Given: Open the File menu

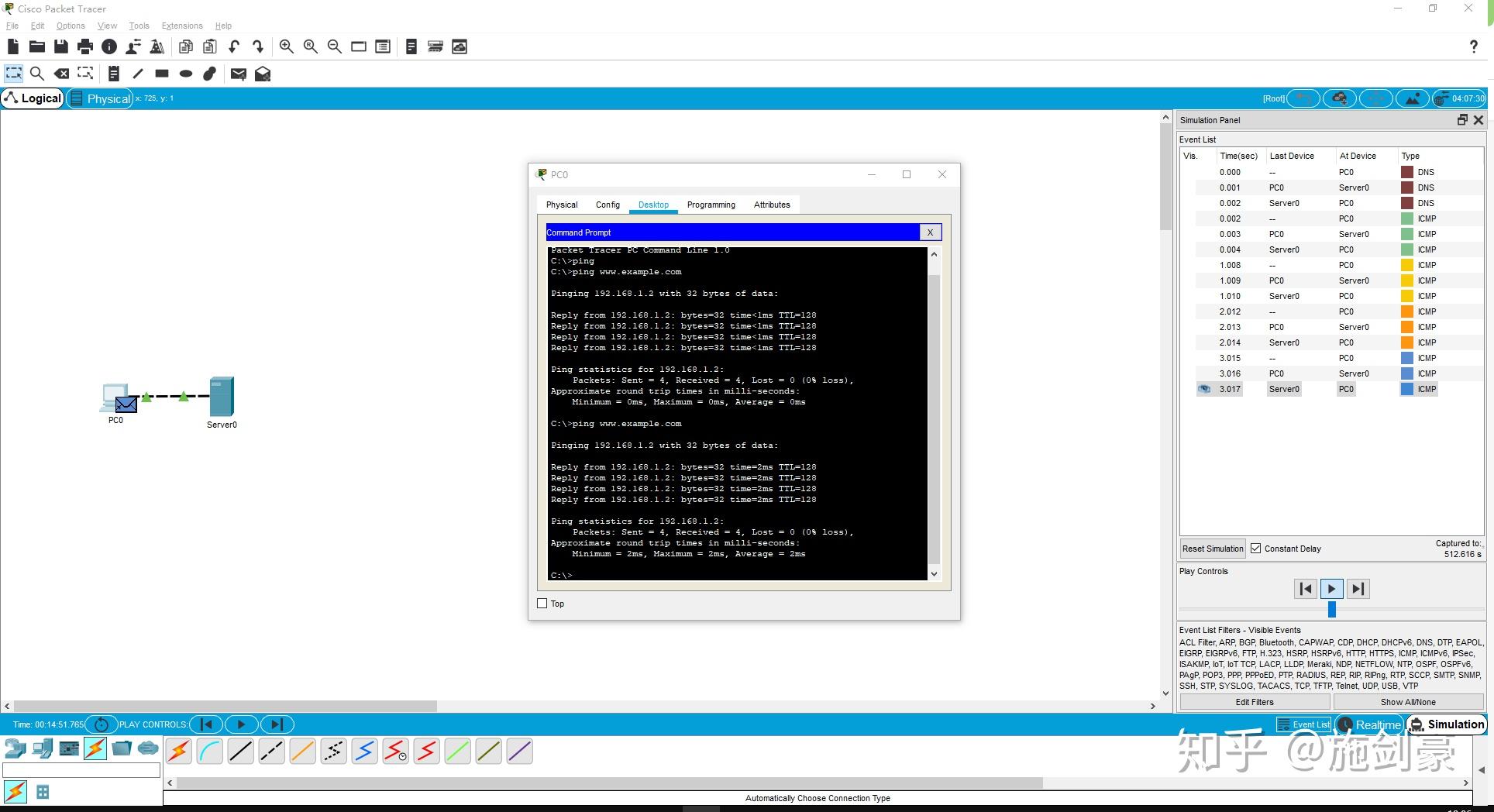Looking at the screenshot, I should click(12, 26).
